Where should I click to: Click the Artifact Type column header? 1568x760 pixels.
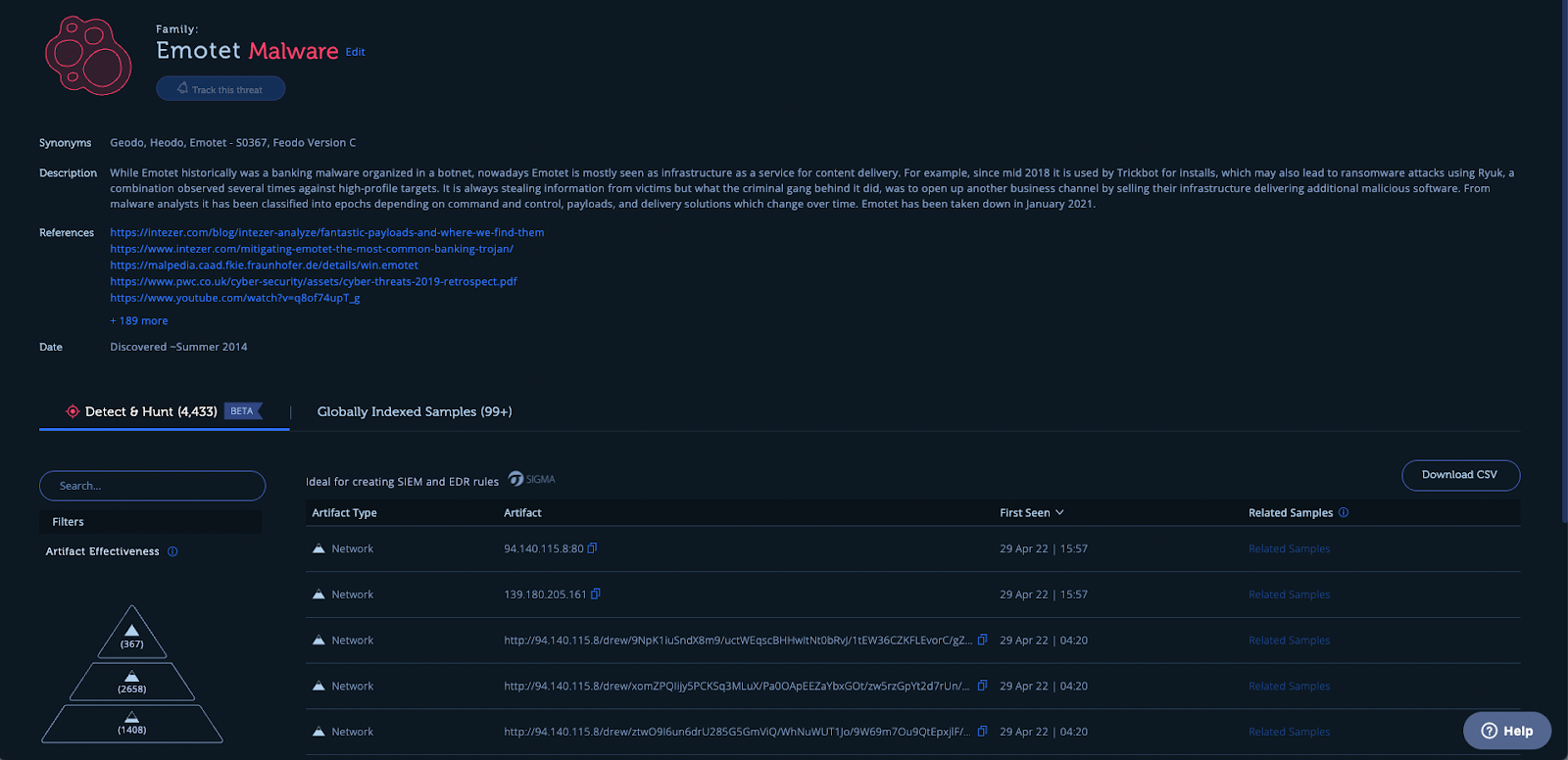(344, 513)
